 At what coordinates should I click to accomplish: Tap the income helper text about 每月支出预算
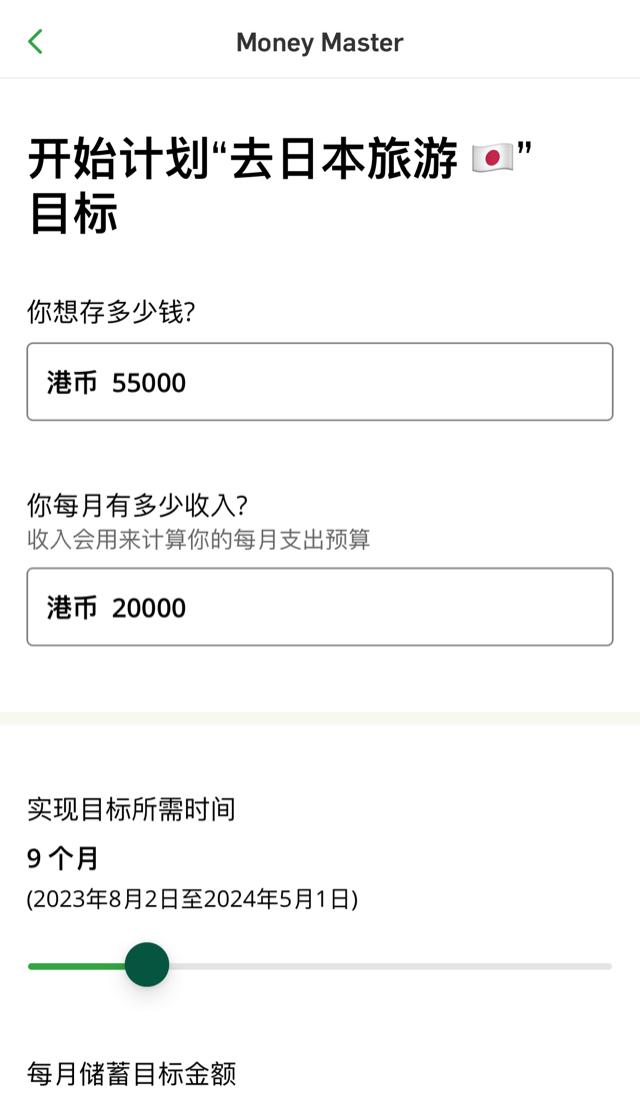click(x=198, y=540)
